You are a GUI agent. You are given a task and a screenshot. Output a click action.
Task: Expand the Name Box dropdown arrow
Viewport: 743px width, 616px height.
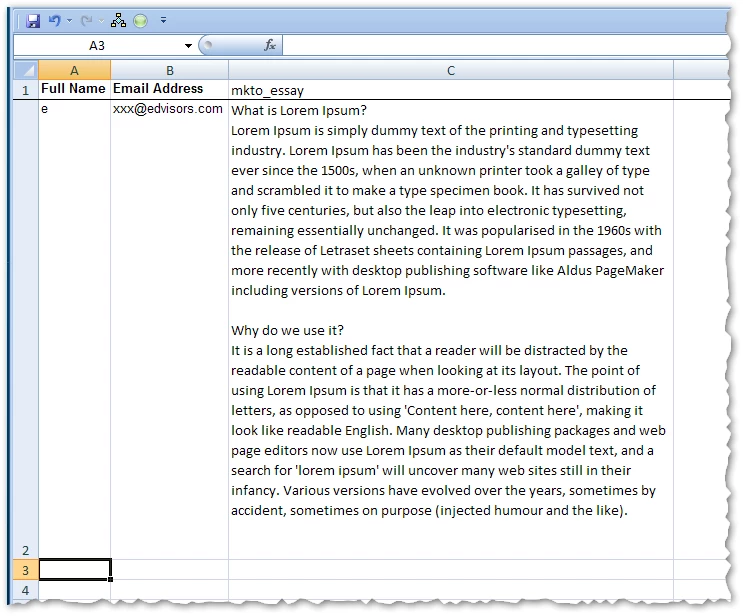(x=188, y=46)
